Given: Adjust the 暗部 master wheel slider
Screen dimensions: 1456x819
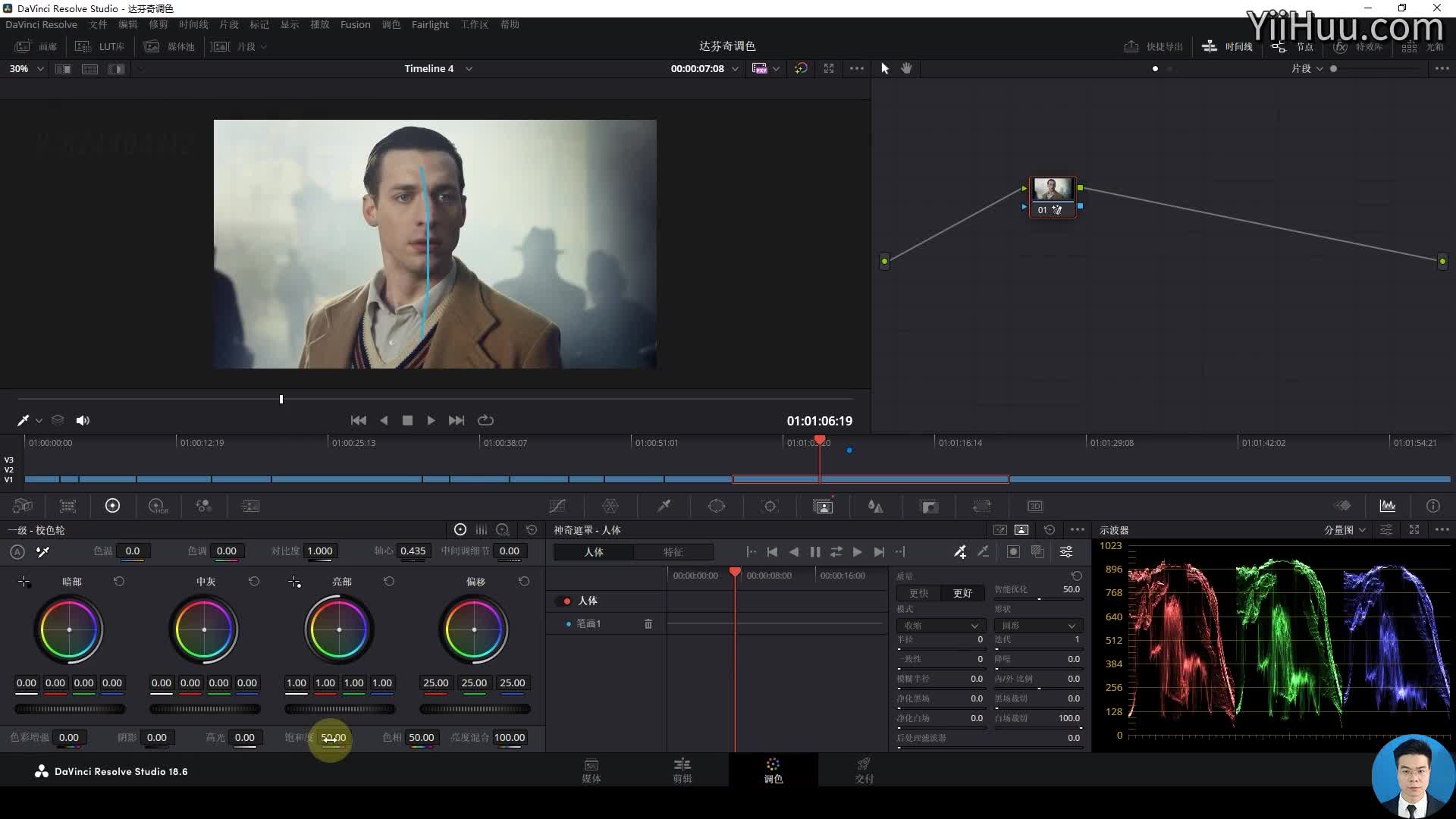Looking at the screenshot, I should [x=70, y=709].
